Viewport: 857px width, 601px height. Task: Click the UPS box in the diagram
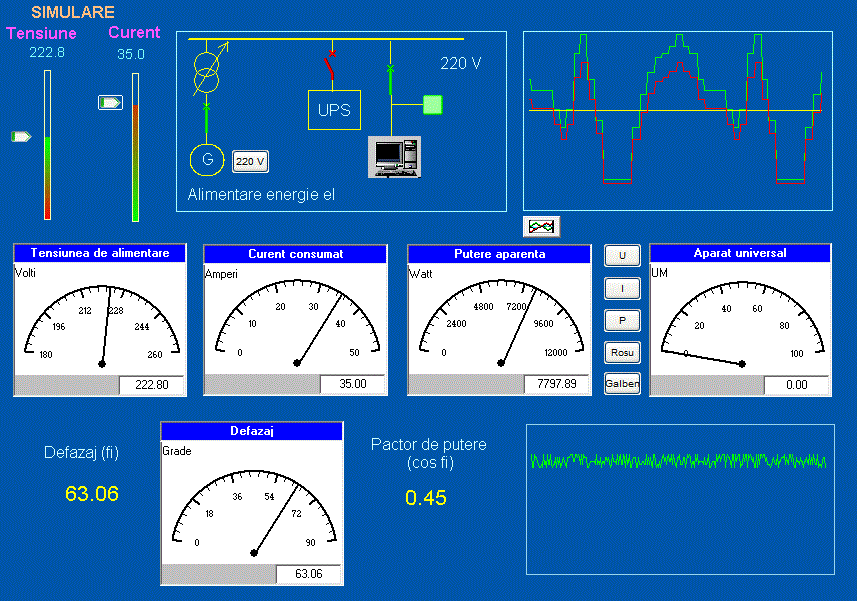point(334,110)
